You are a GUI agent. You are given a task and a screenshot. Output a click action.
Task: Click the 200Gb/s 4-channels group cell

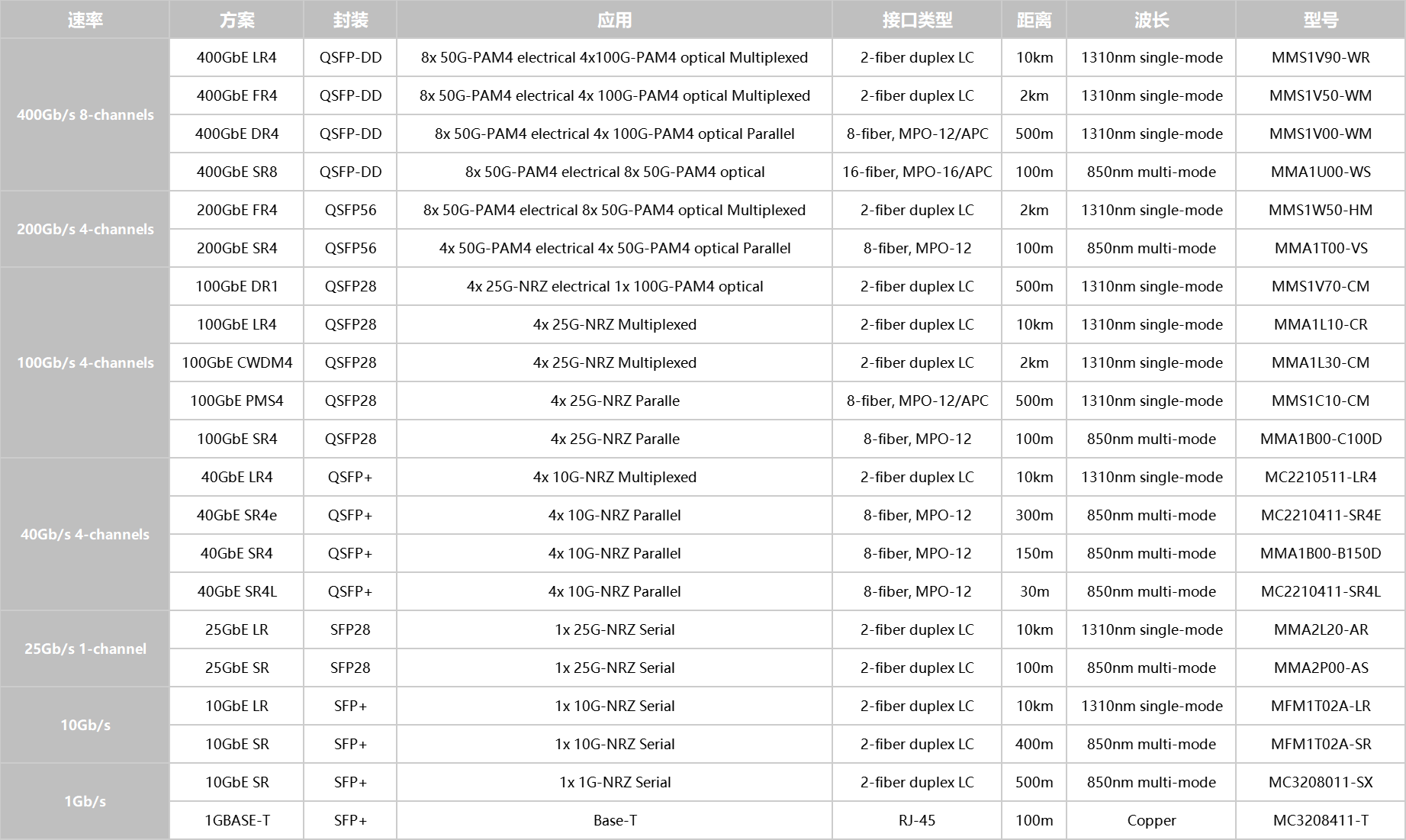coord(85,229)
